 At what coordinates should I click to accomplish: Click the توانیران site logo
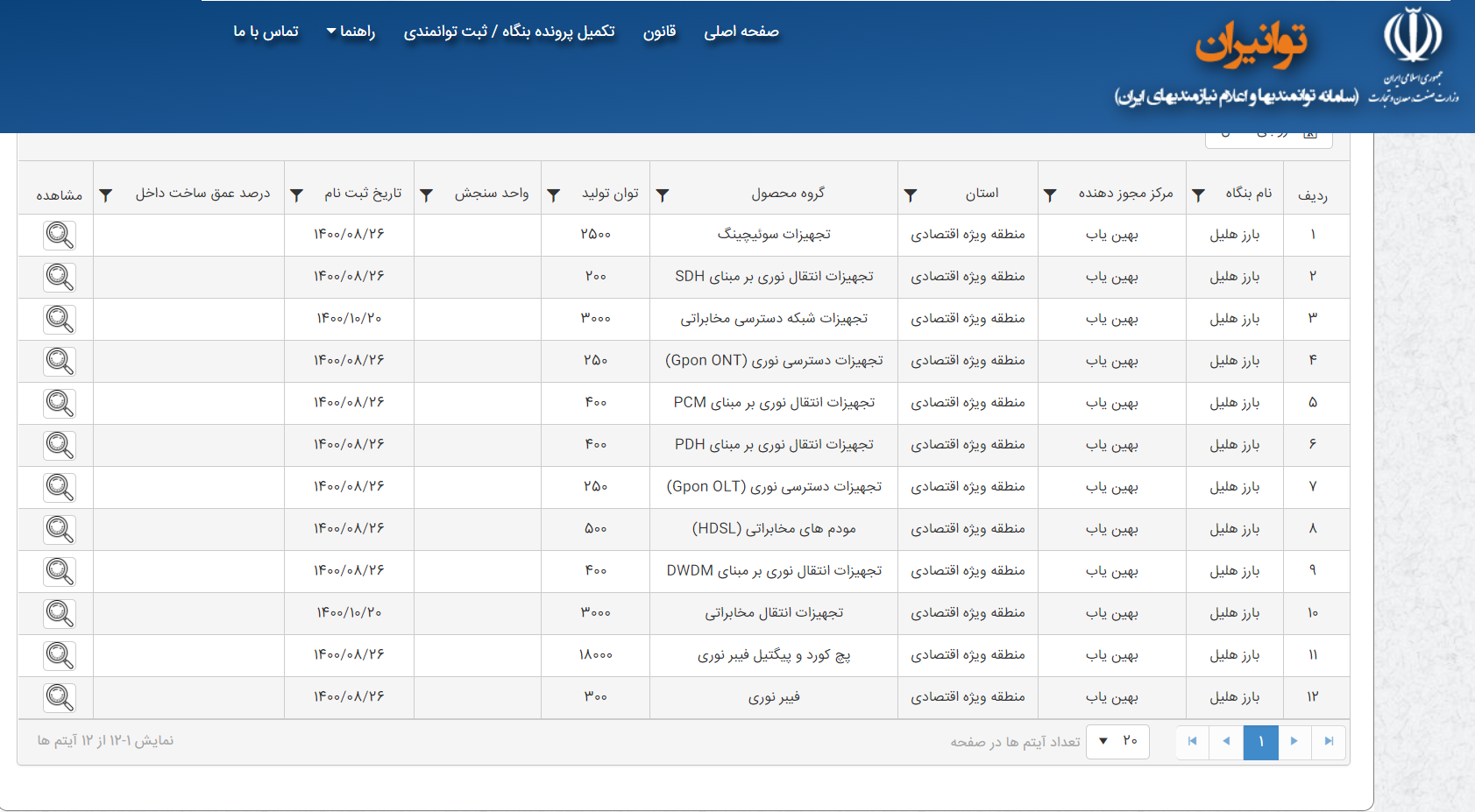pos(1251,44)
